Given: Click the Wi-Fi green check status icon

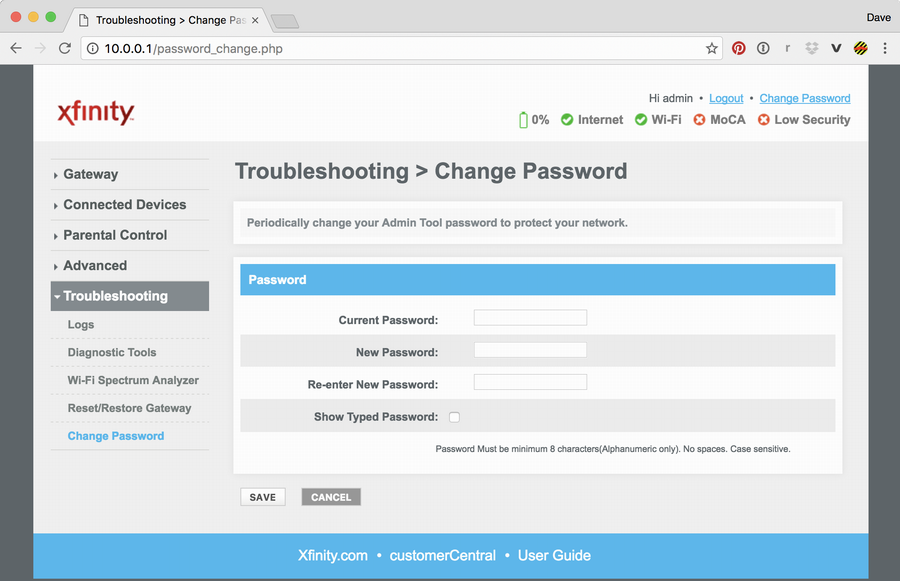Looking at the screenshot, I should pyautogui.click(x=641, y=119).
